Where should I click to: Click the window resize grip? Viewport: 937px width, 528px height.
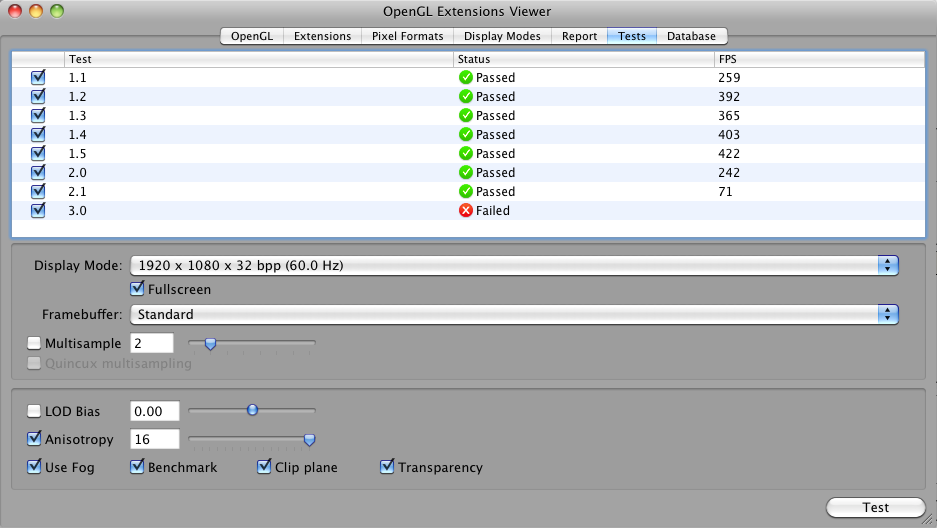tap(929, 520)
